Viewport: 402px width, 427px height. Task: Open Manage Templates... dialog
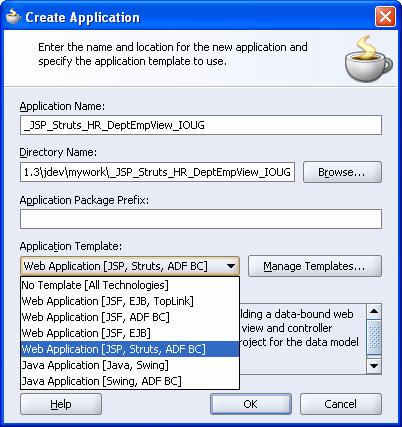(315, 266)
